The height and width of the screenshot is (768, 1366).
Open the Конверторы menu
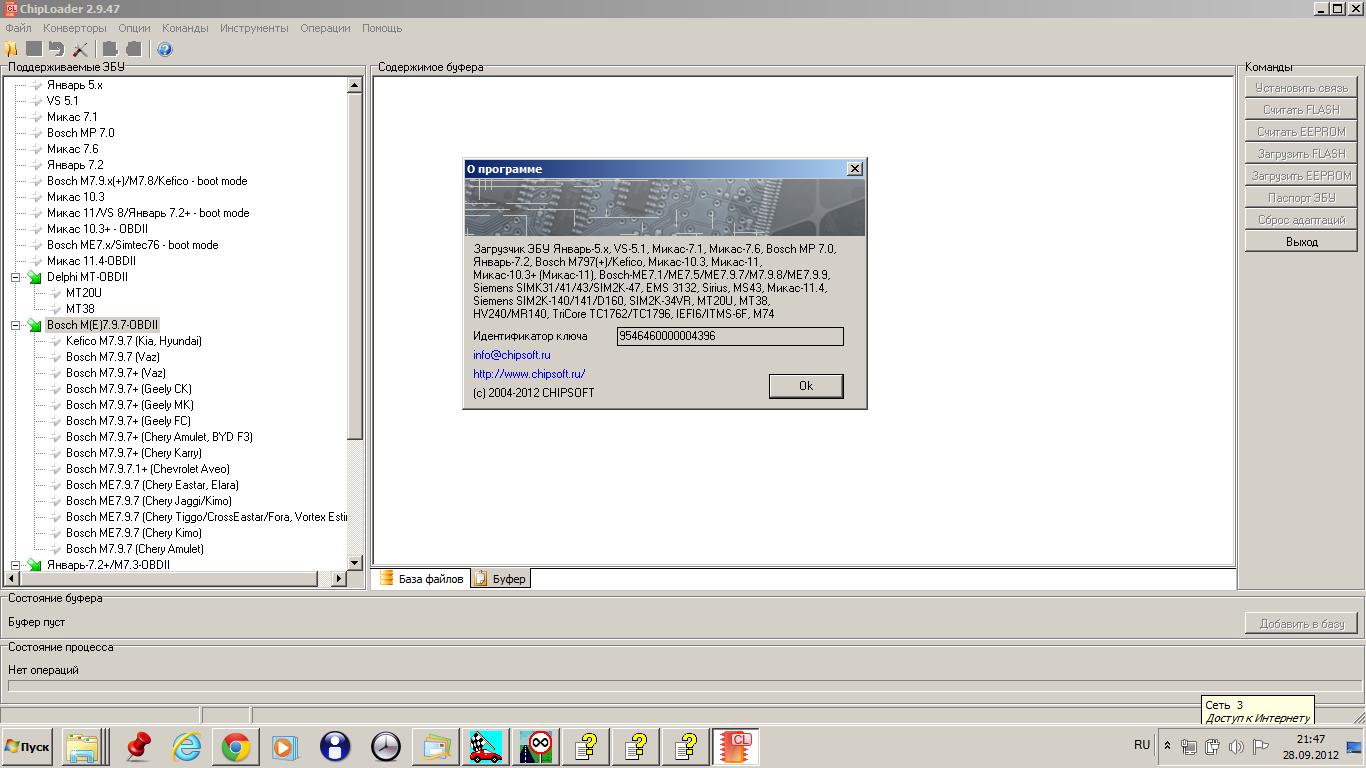click(75, 28)
